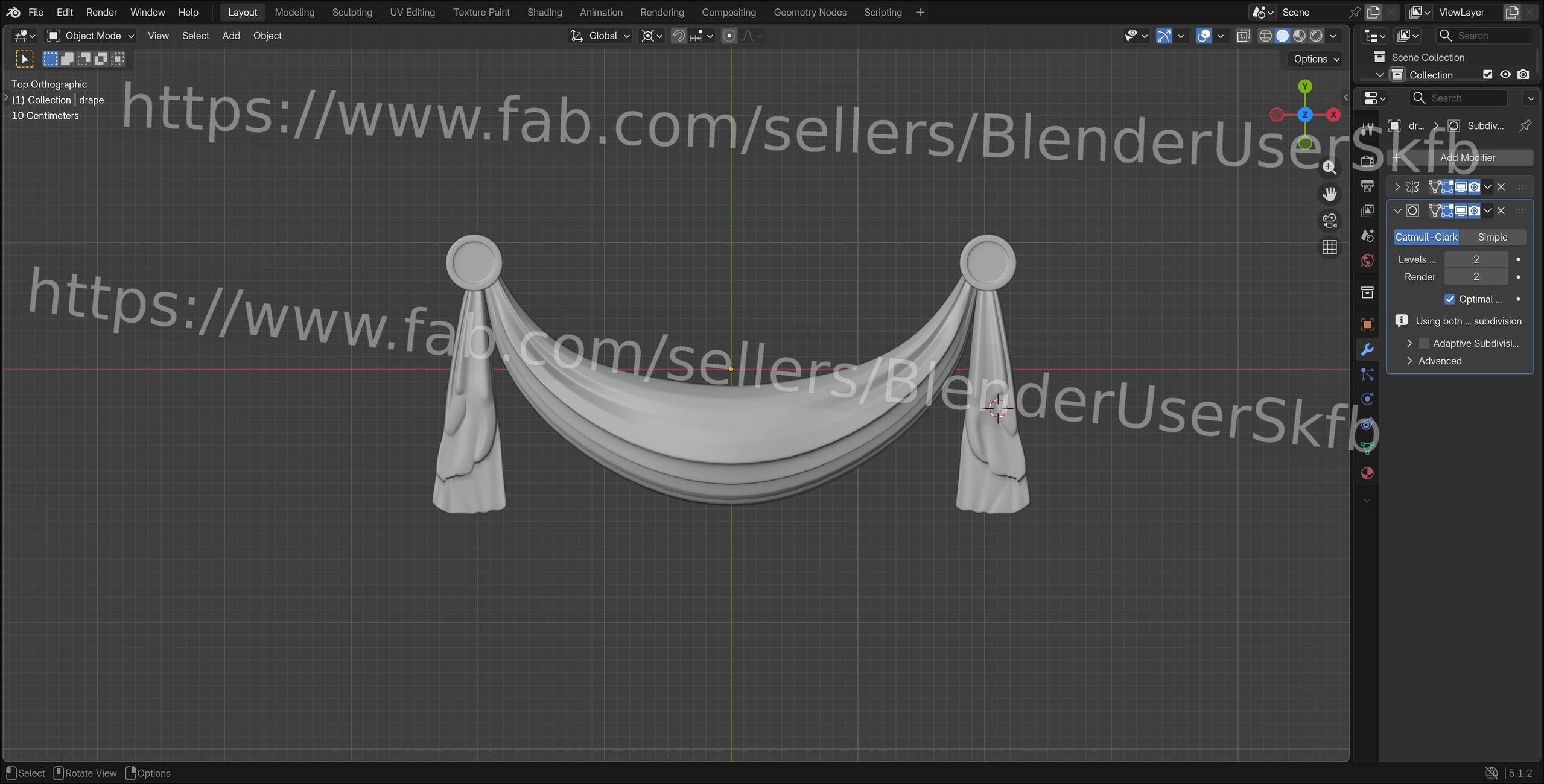This screenshot has height=784, width=1544.
Task: Switch to Material Preview shading
Action: tap(1299, 36)
